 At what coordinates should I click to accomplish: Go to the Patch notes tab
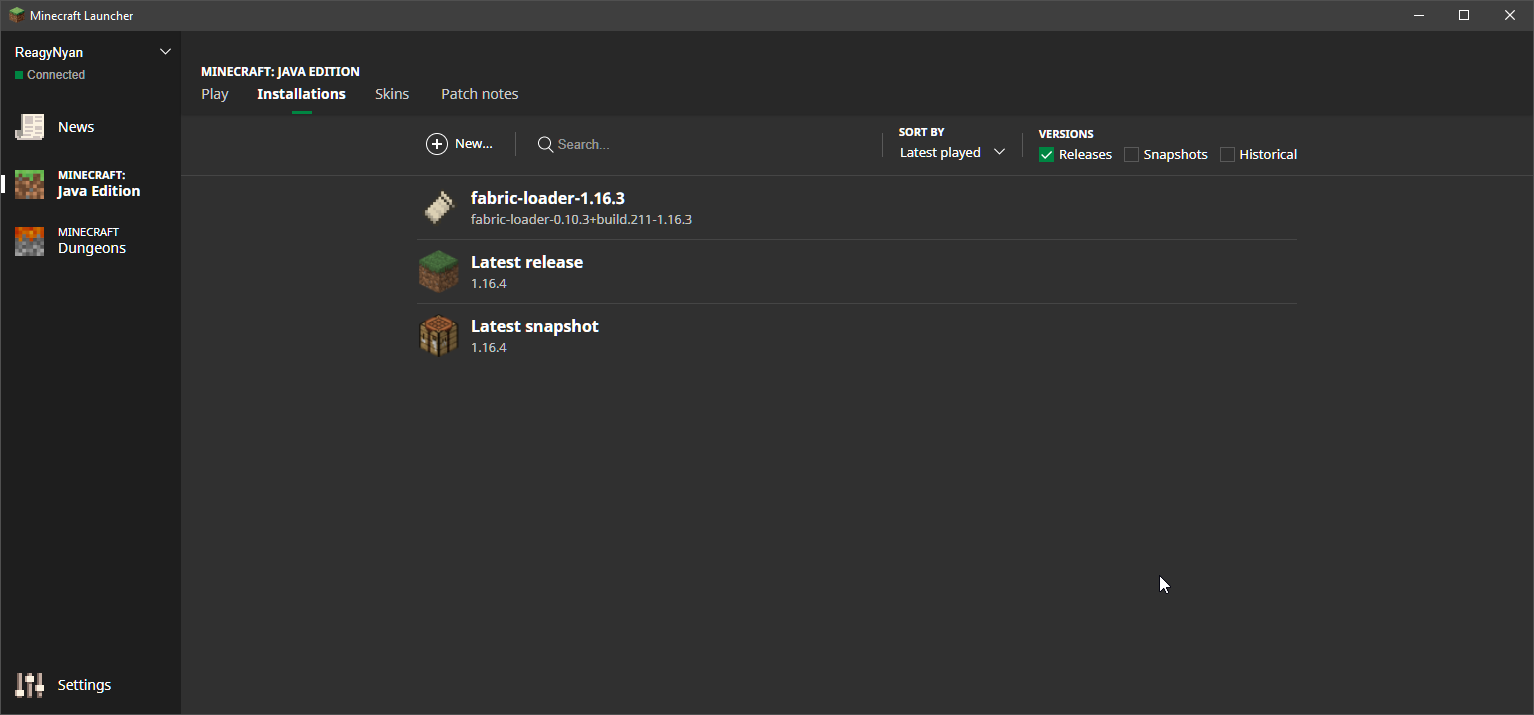480,94
